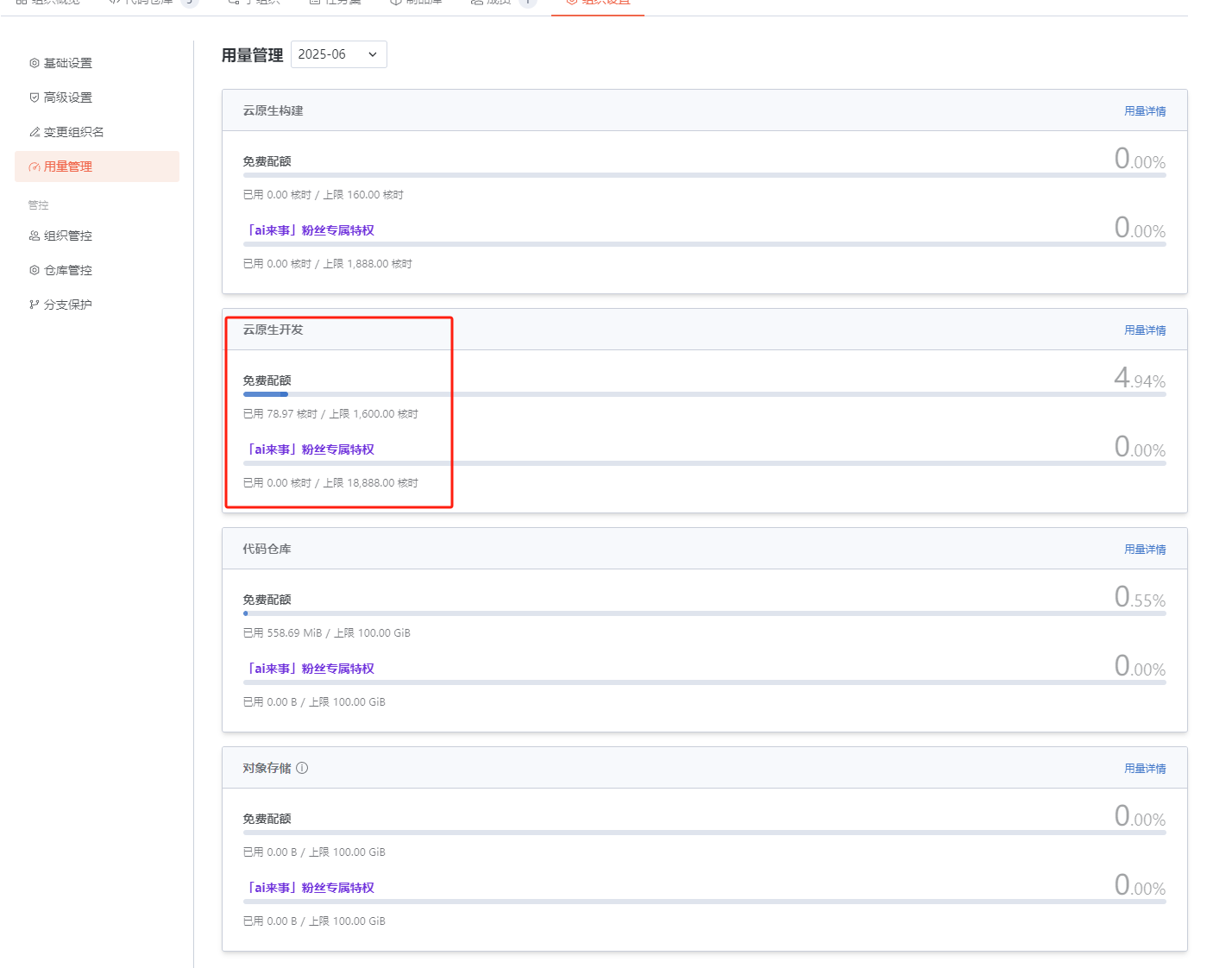The width and height of the screenshot is (1232, 968).
Task: Click 代码仓库 免费配额 progress bar
Action: click(704, 613)
